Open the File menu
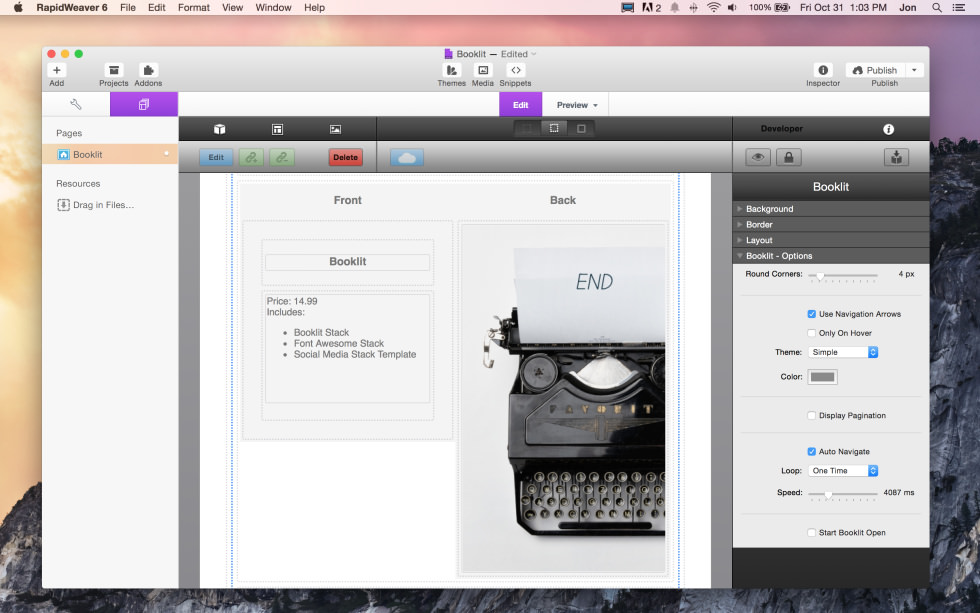 [128, 7]
